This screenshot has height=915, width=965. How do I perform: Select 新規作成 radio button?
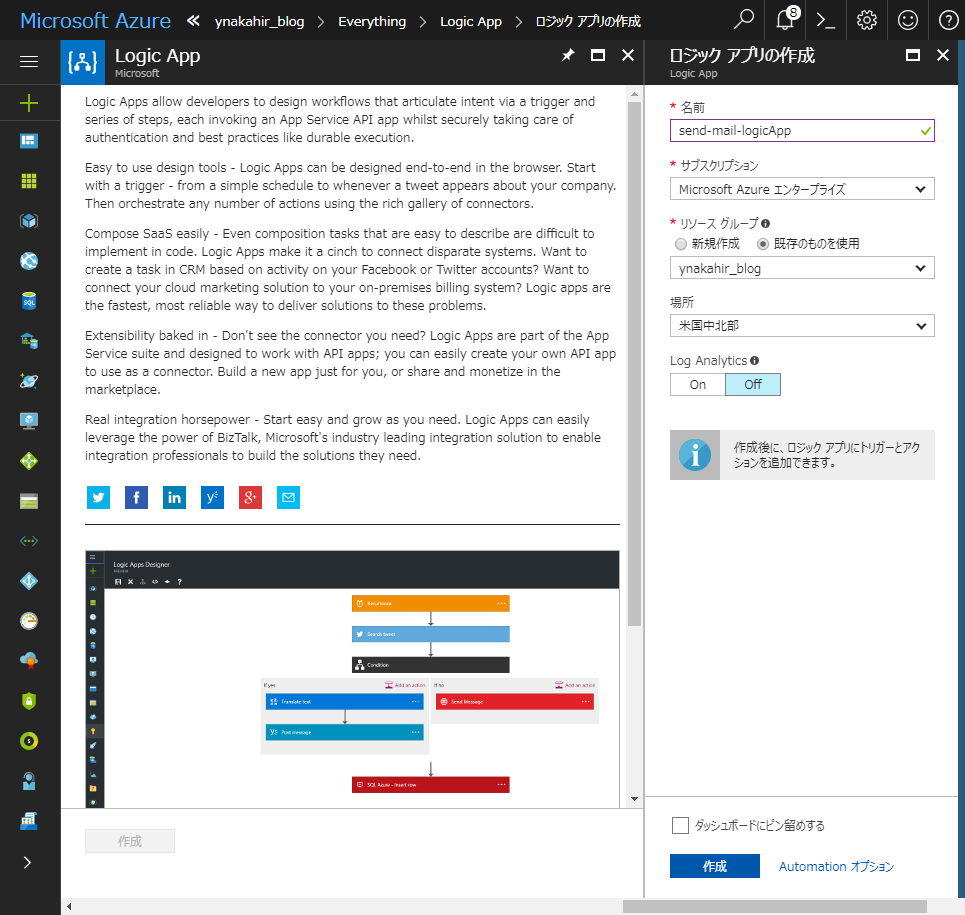click(681, 244)
